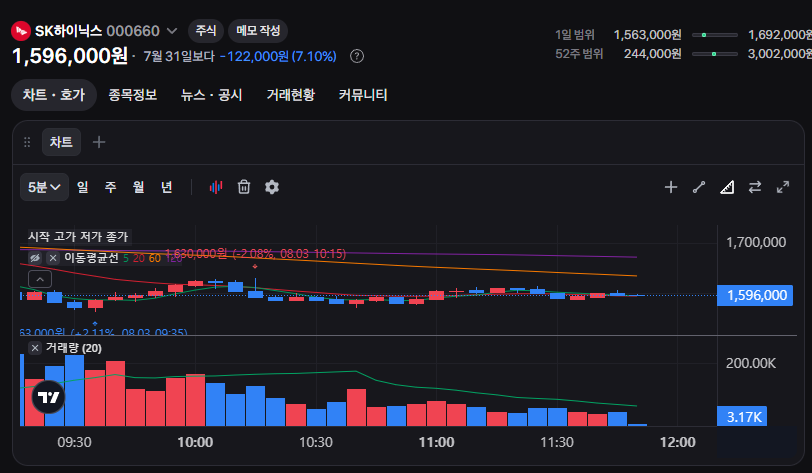This screenshot has height=473, width=812.
Task: Expand the stock selector chevron next to 000660
Action: 172,31
